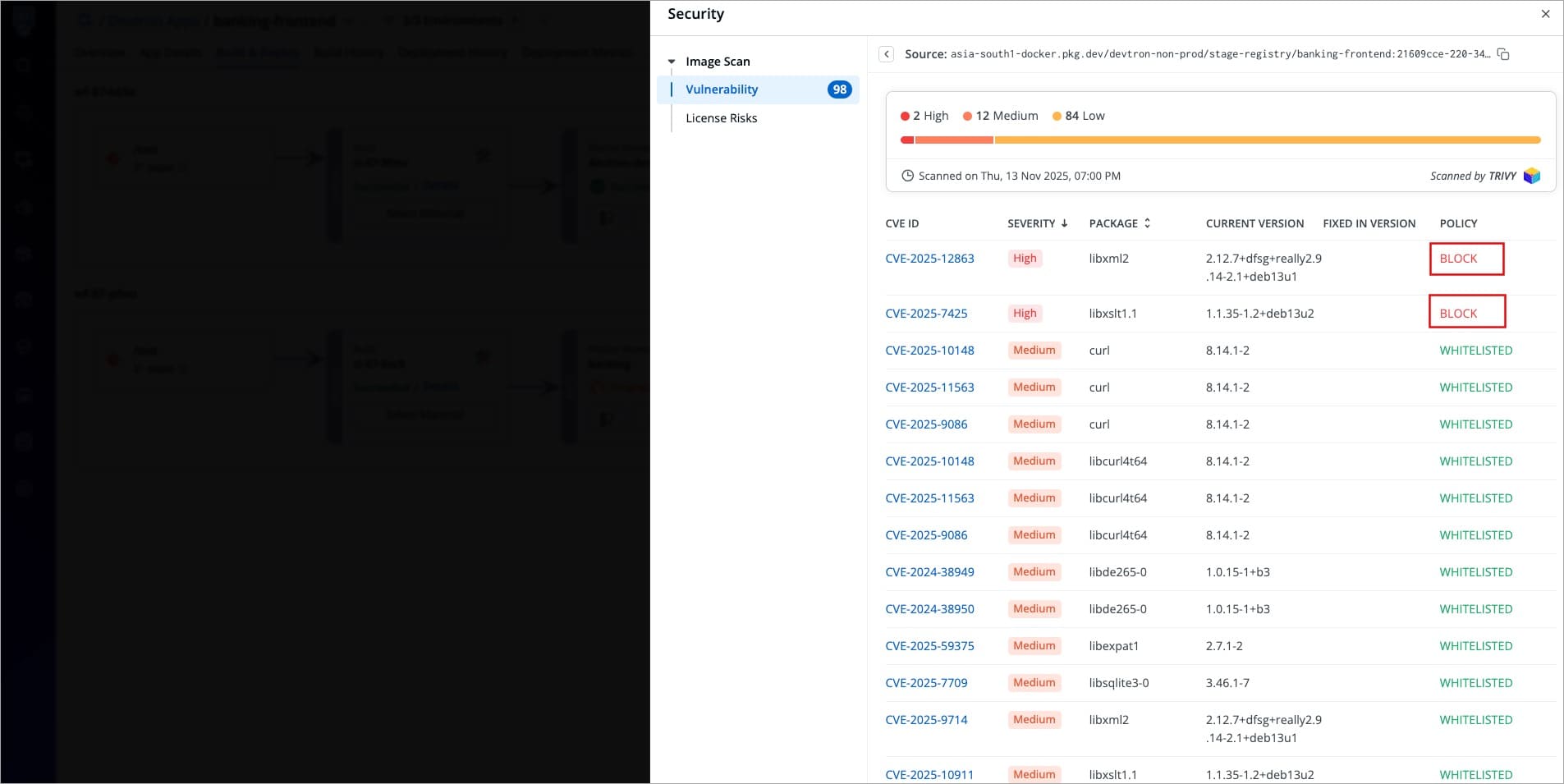Click the Trivy scanner logo icon

(1531, 176)
